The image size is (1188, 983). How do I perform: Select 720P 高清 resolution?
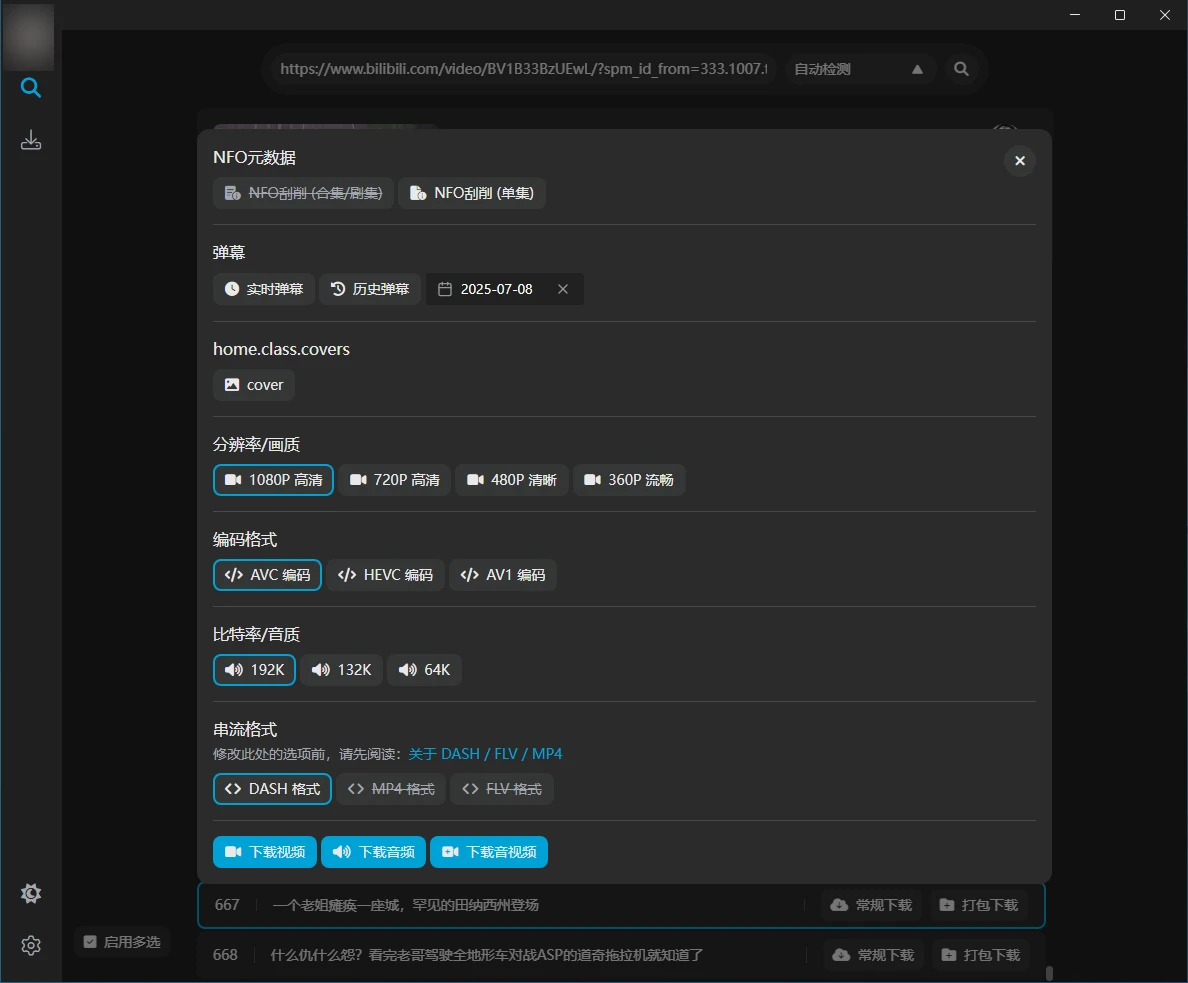click(x=395, y=480)
